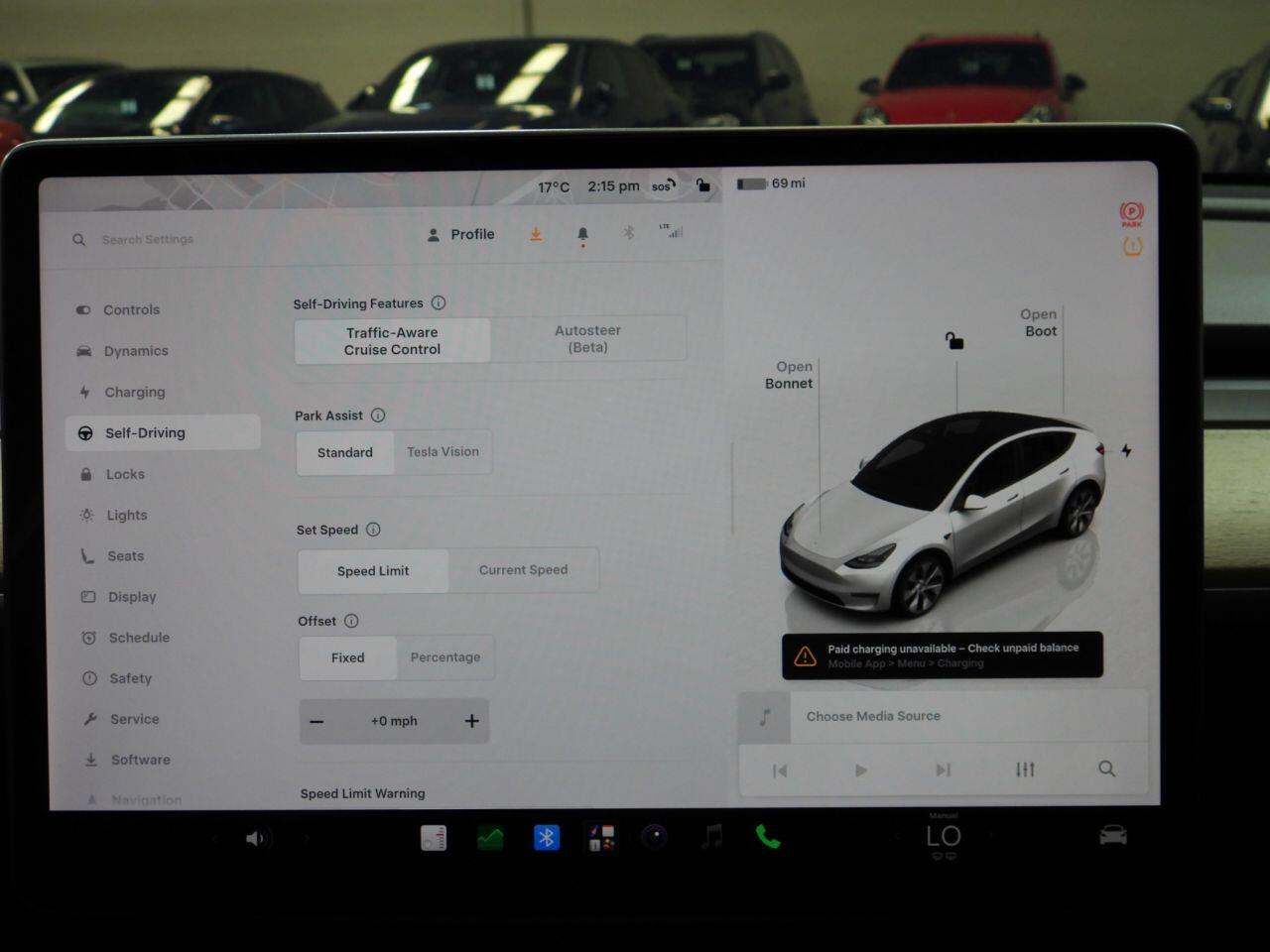Set Park Assist to Standard

pyautogui.click(x=345, y=452)
